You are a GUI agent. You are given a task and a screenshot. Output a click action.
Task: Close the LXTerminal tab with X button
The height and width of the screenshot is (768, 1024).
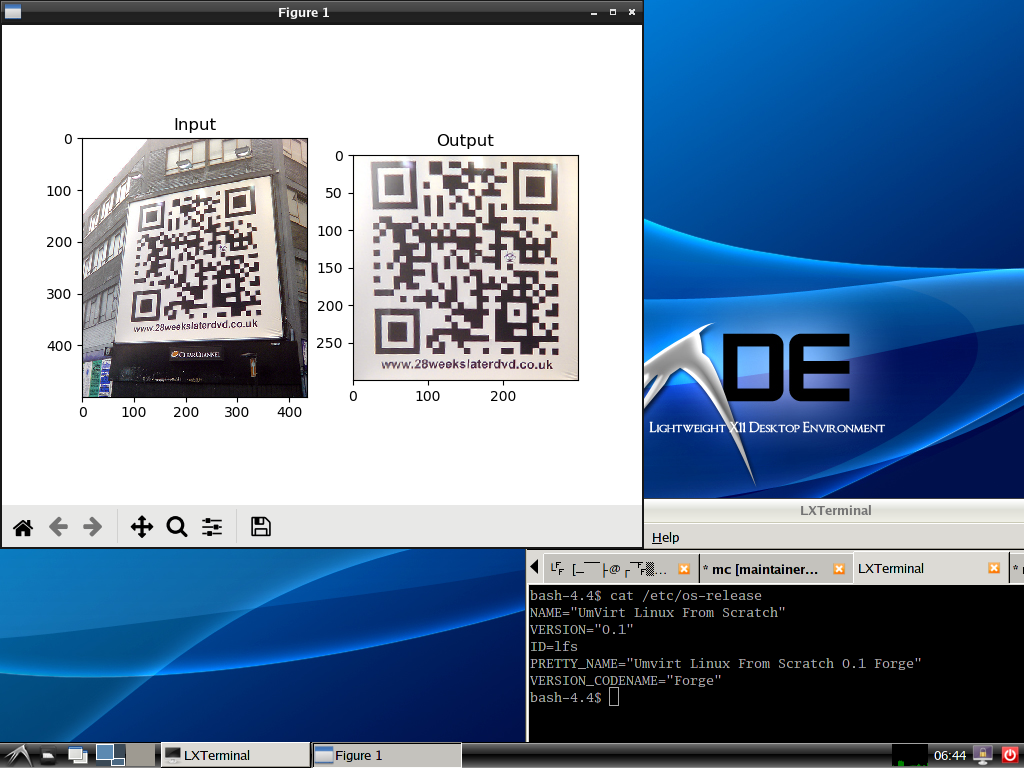click(x=994, y=568)
